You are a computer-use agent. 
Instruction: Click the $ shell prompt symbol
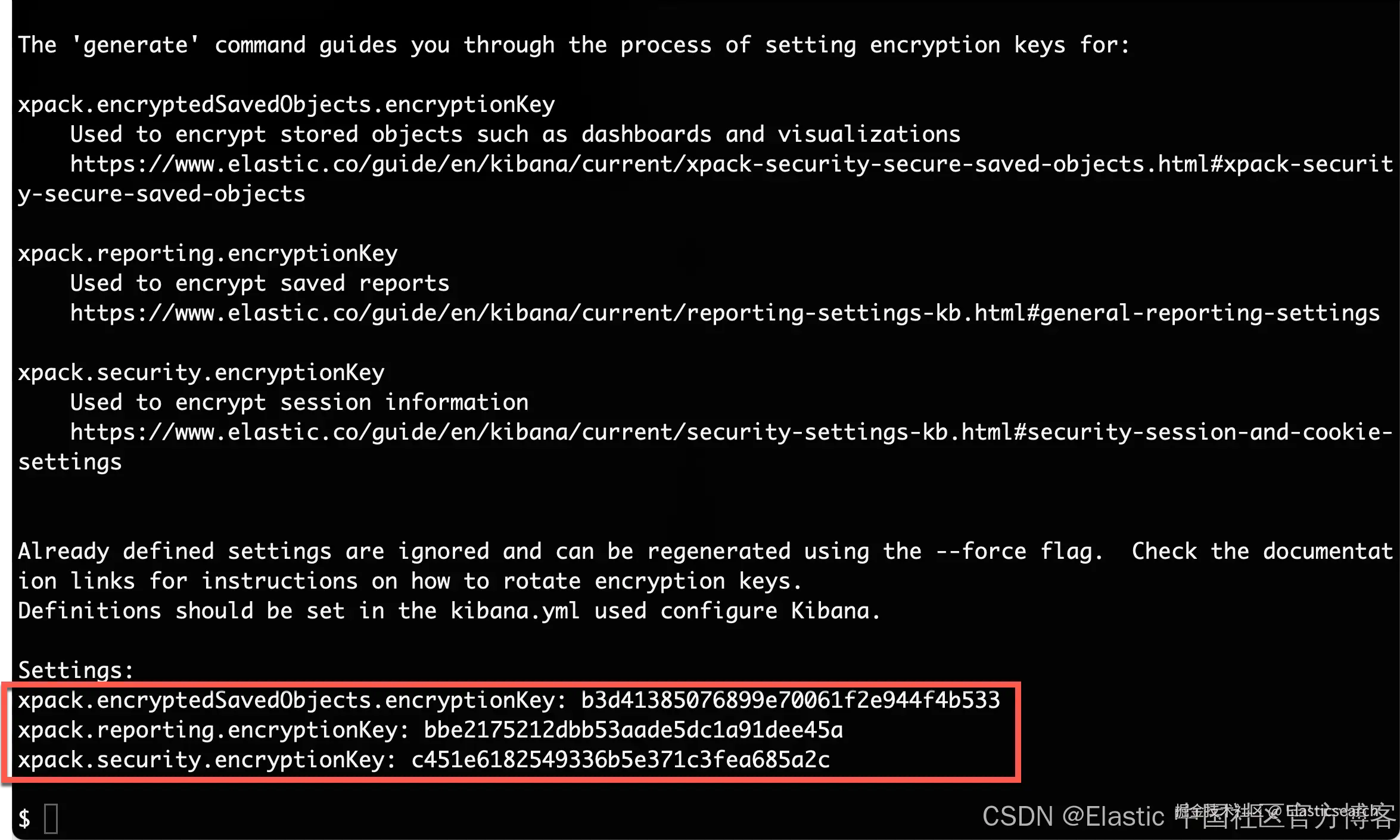point(24,819)
